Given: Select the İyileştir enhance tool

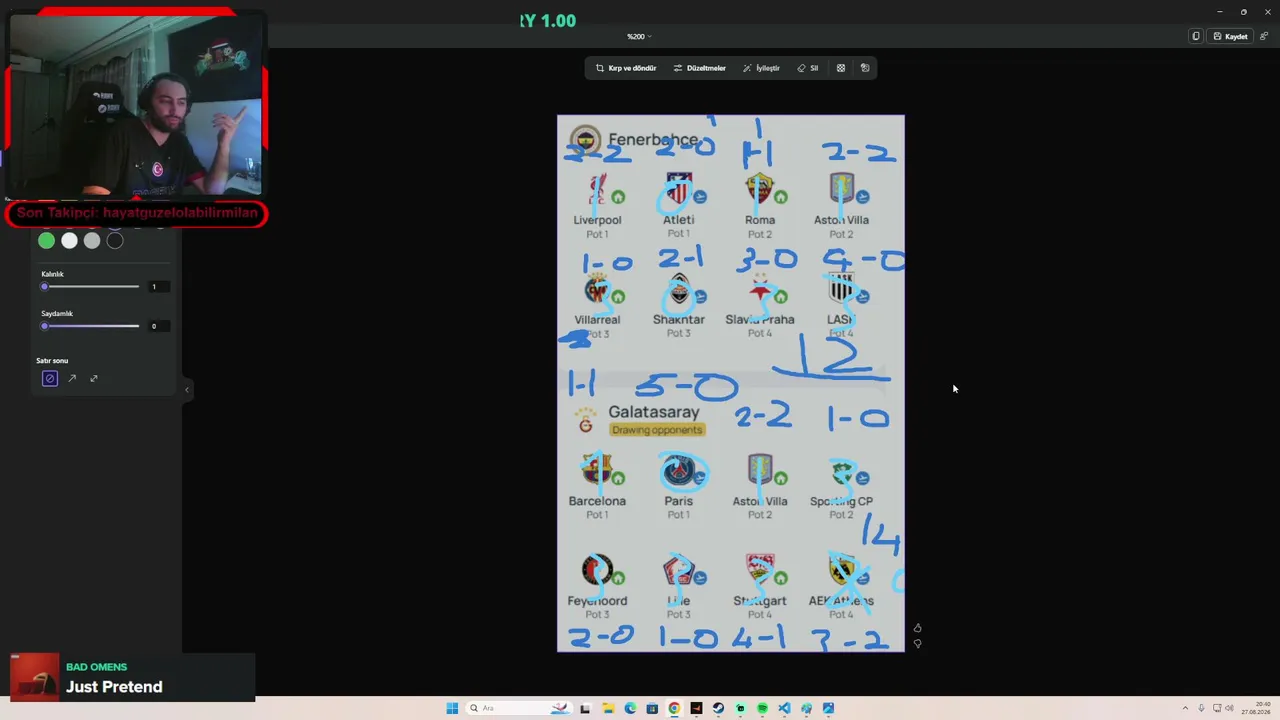Looking at the screenshot, I should pos(761,68).
